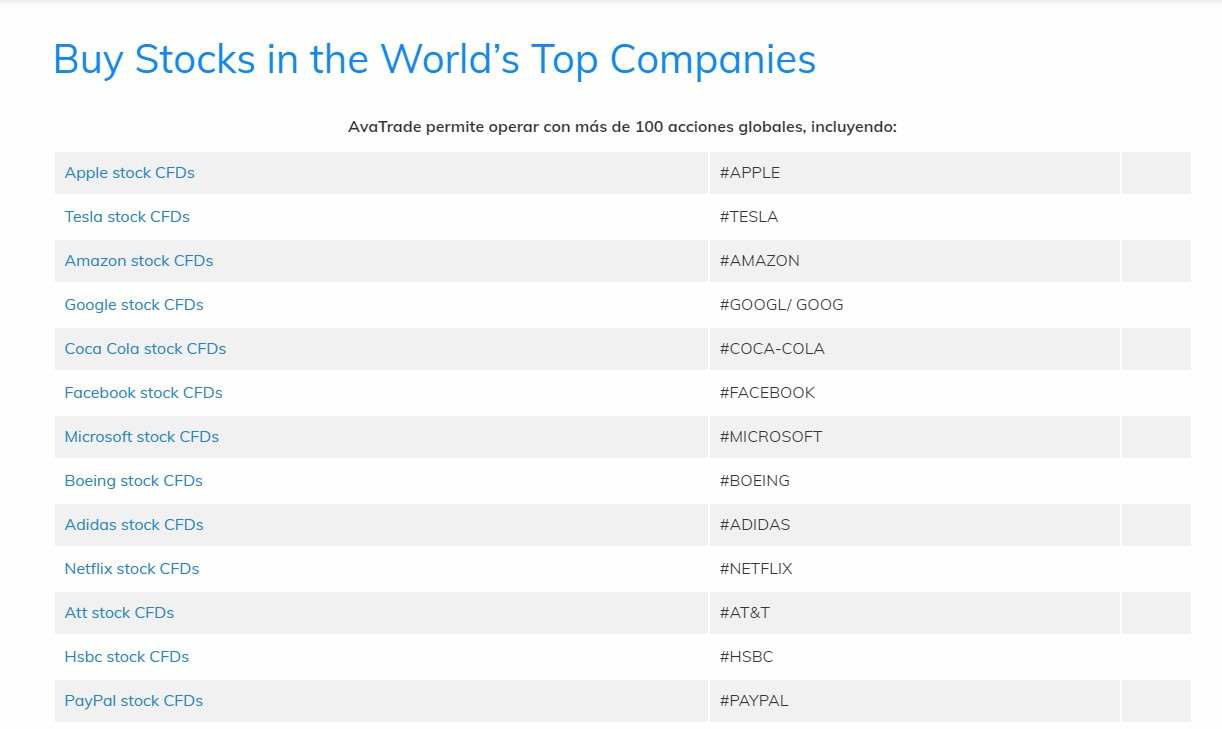Image resolution: width=1222 pixels, height=729 pixels.
Task: Open Google stock CFDs link
Action: point(134,305)
